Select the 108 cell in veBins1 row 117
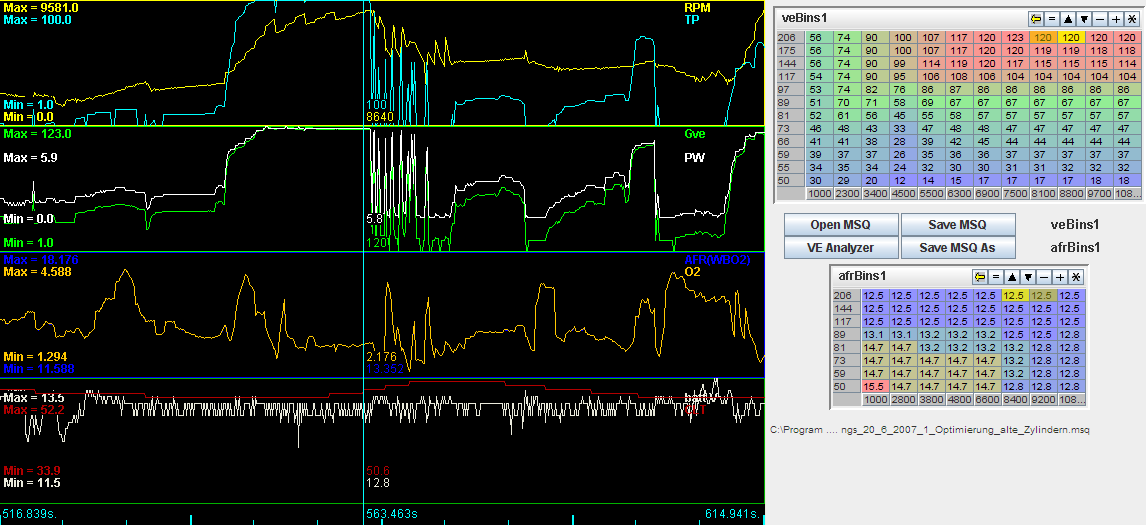Image resolution: width=1146 pixels, height=525 pixels. [x=958, y=76]
